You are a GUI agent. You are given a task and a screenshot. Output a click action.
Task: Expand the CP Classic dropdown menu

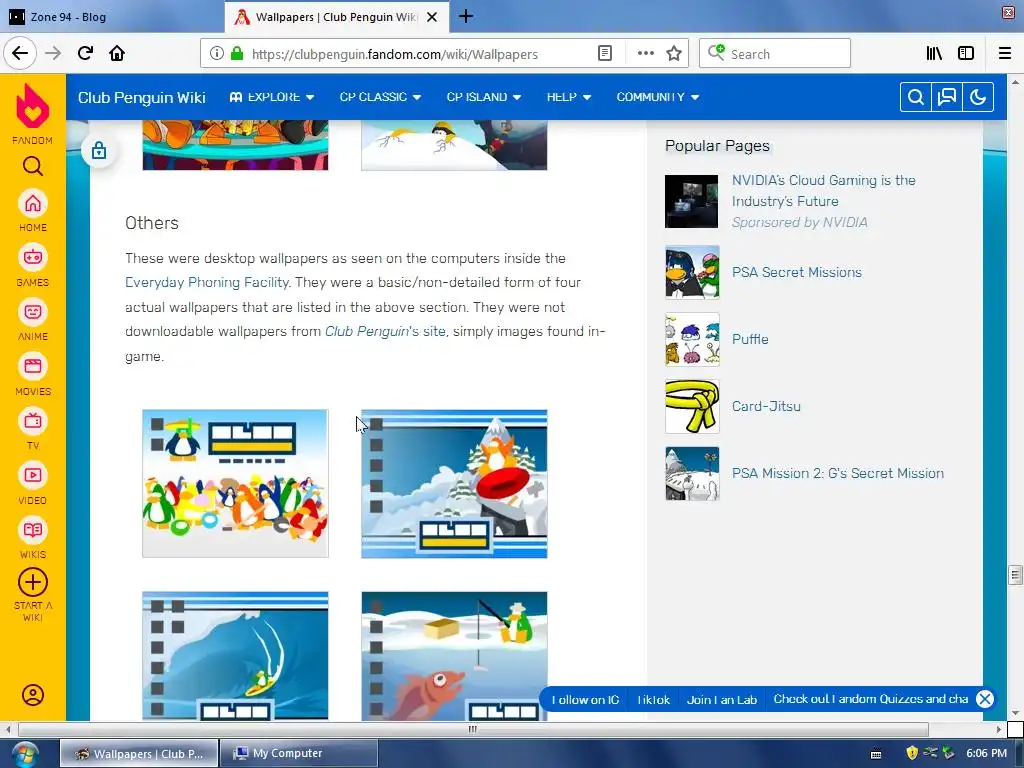tap(380, 97)
